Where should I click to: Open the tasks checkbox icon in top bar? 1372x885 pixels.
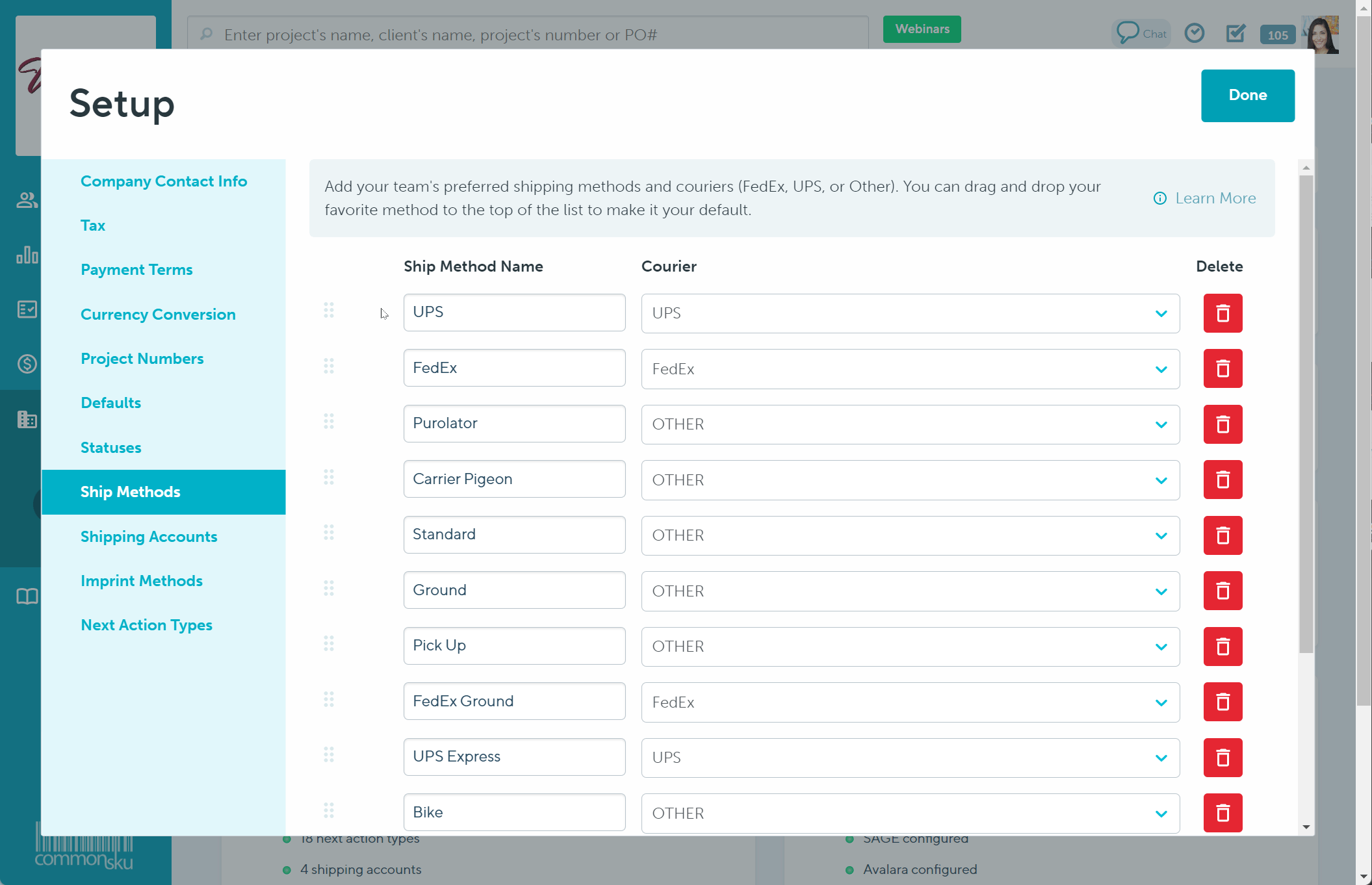pyautogui.click(x=1236, y=32)
